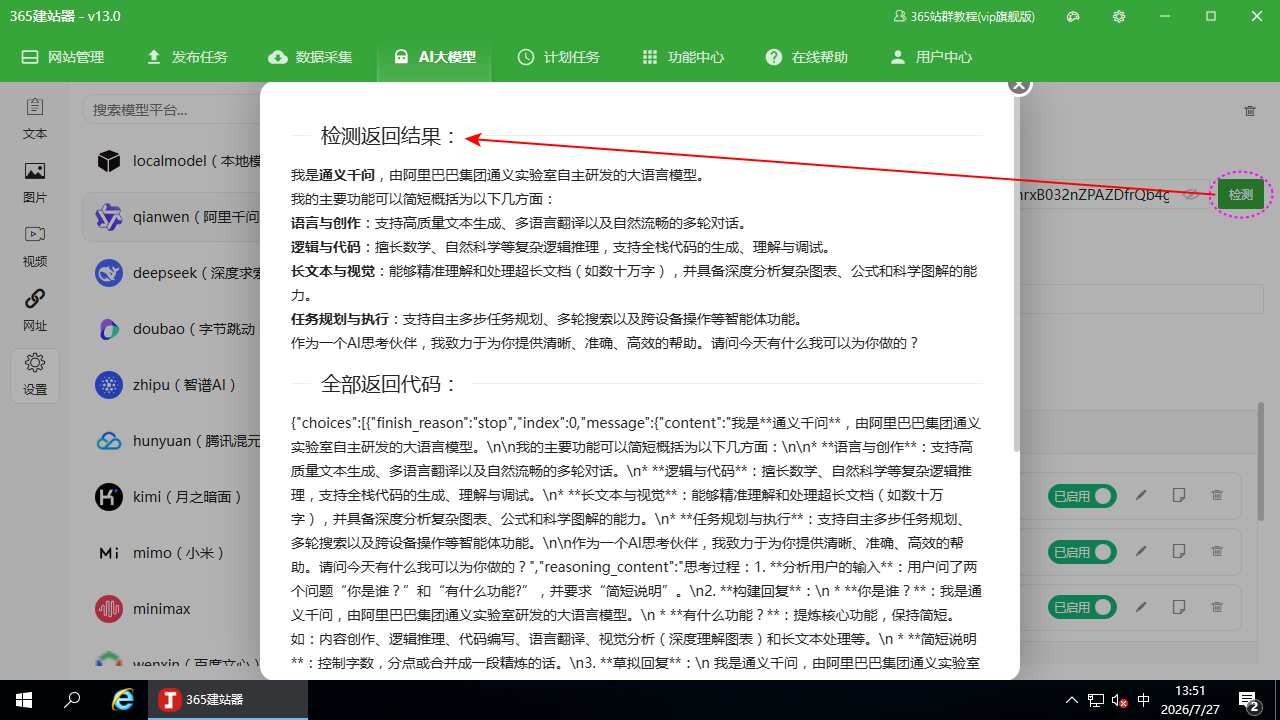Copy the middle enabled model row

1179,551
